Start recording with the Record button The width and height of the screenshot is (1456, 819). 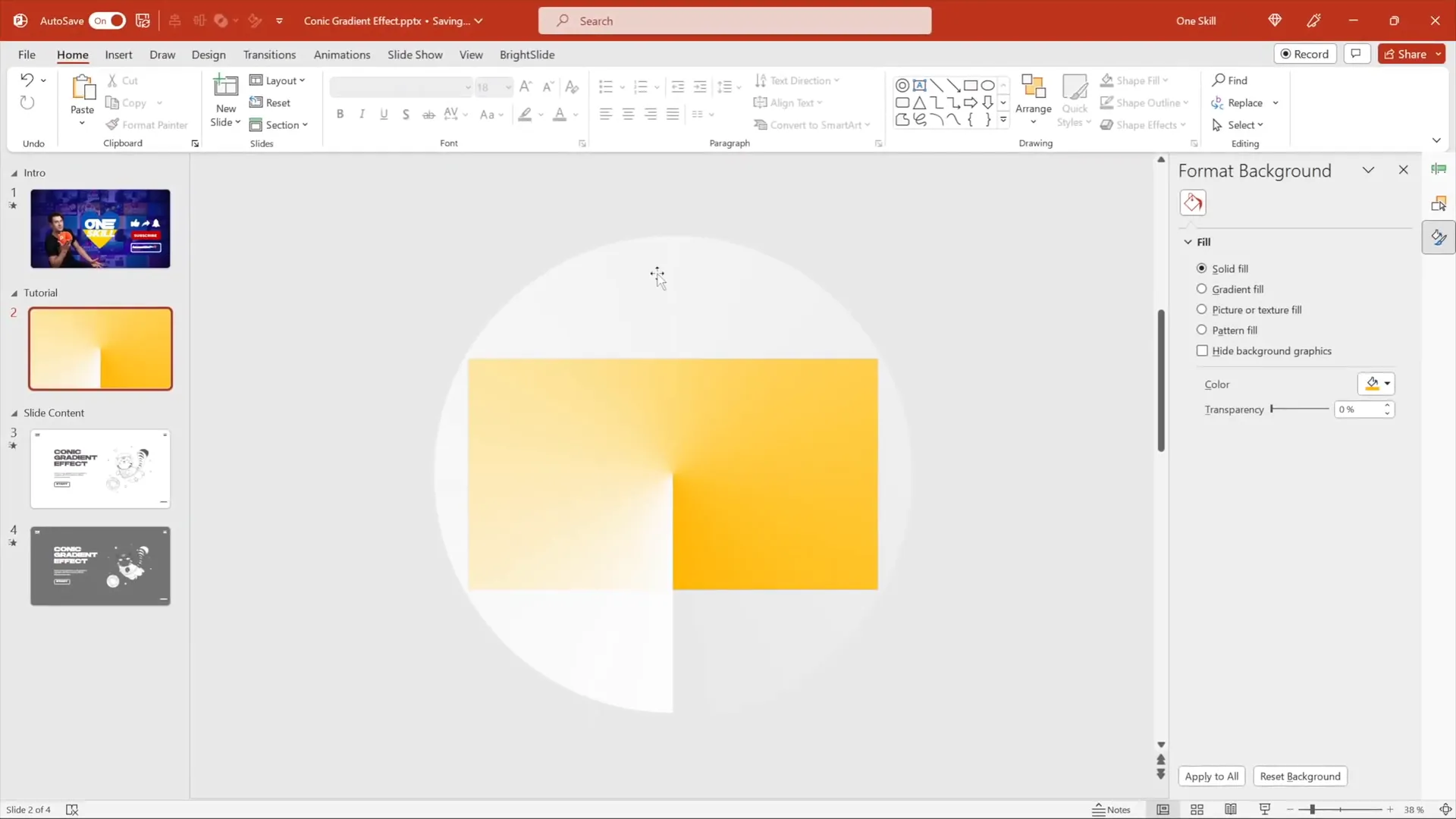(1306, 54)
